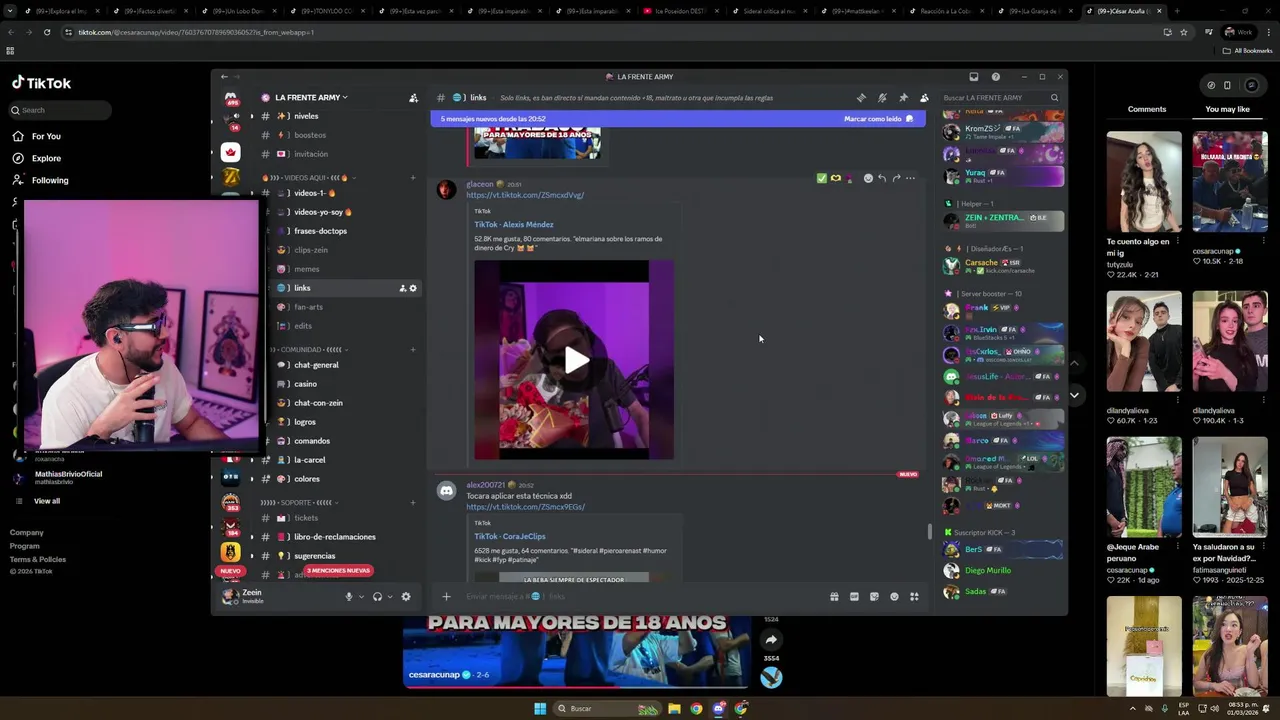Open headphone output options arrow
The width and height of the screenshot is (1280, 720).
coord(390,597)
